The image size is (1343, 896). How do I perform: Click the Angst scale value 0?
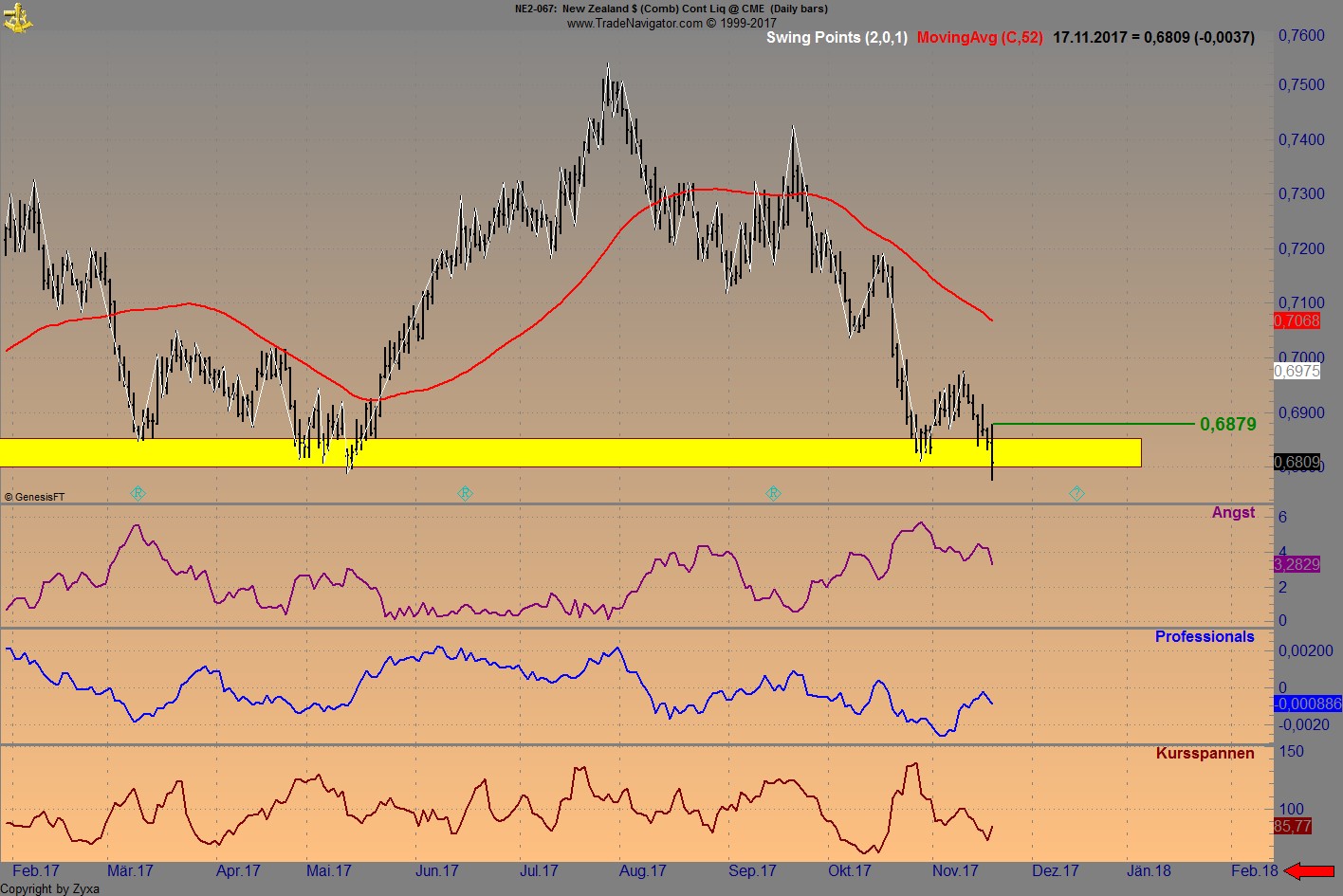(1282, 620)
